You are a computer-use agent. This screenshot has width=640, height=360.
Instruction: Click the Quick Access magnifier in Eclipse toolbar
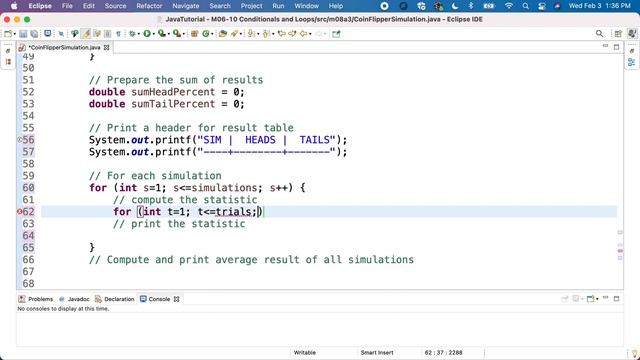click(x=599, y=34)
